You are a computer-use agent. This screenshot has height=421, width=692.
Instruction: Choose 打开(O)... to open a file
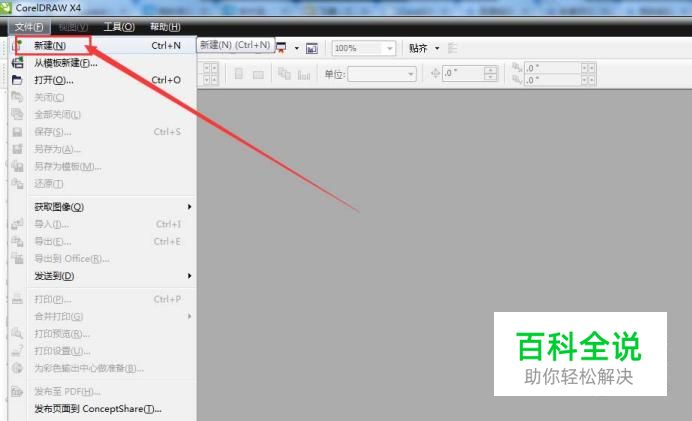point(102,80)
